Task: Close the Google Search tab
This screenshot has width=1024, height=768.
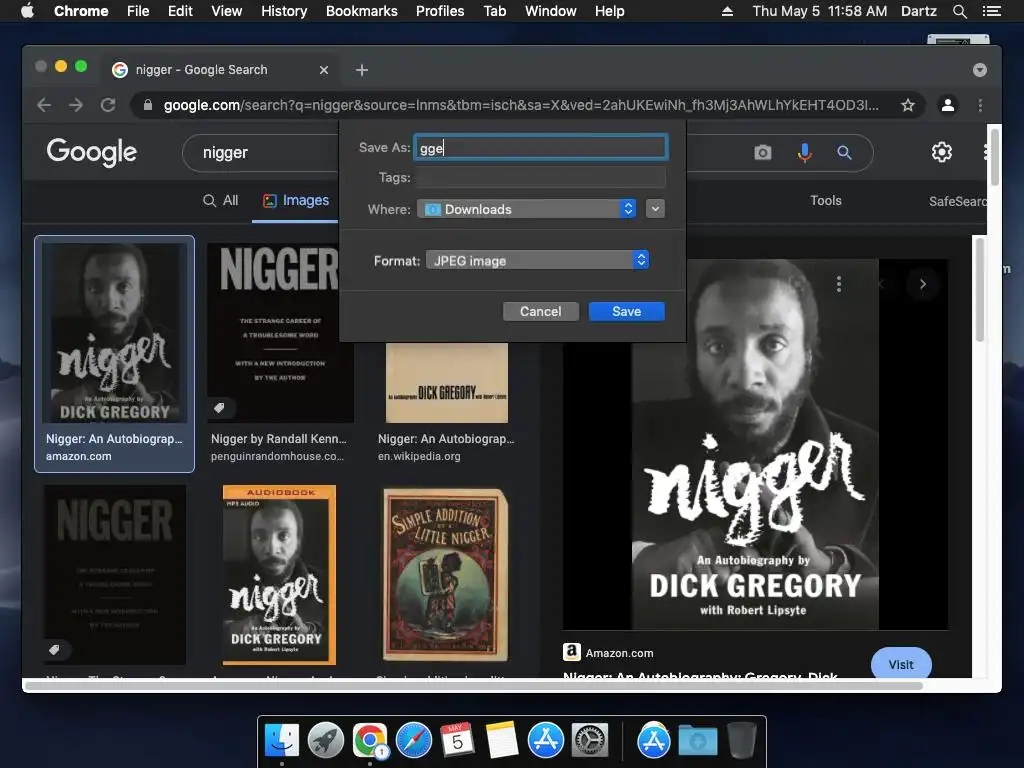Action: coord(324,70)
